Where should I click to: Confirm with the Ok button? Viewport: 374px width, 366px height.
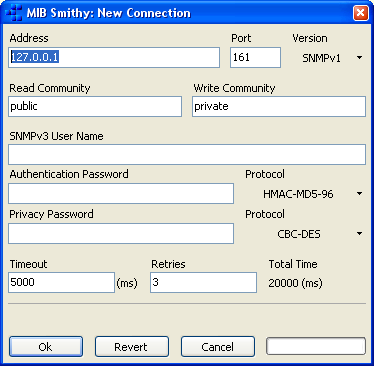click(x=46, y=347)
